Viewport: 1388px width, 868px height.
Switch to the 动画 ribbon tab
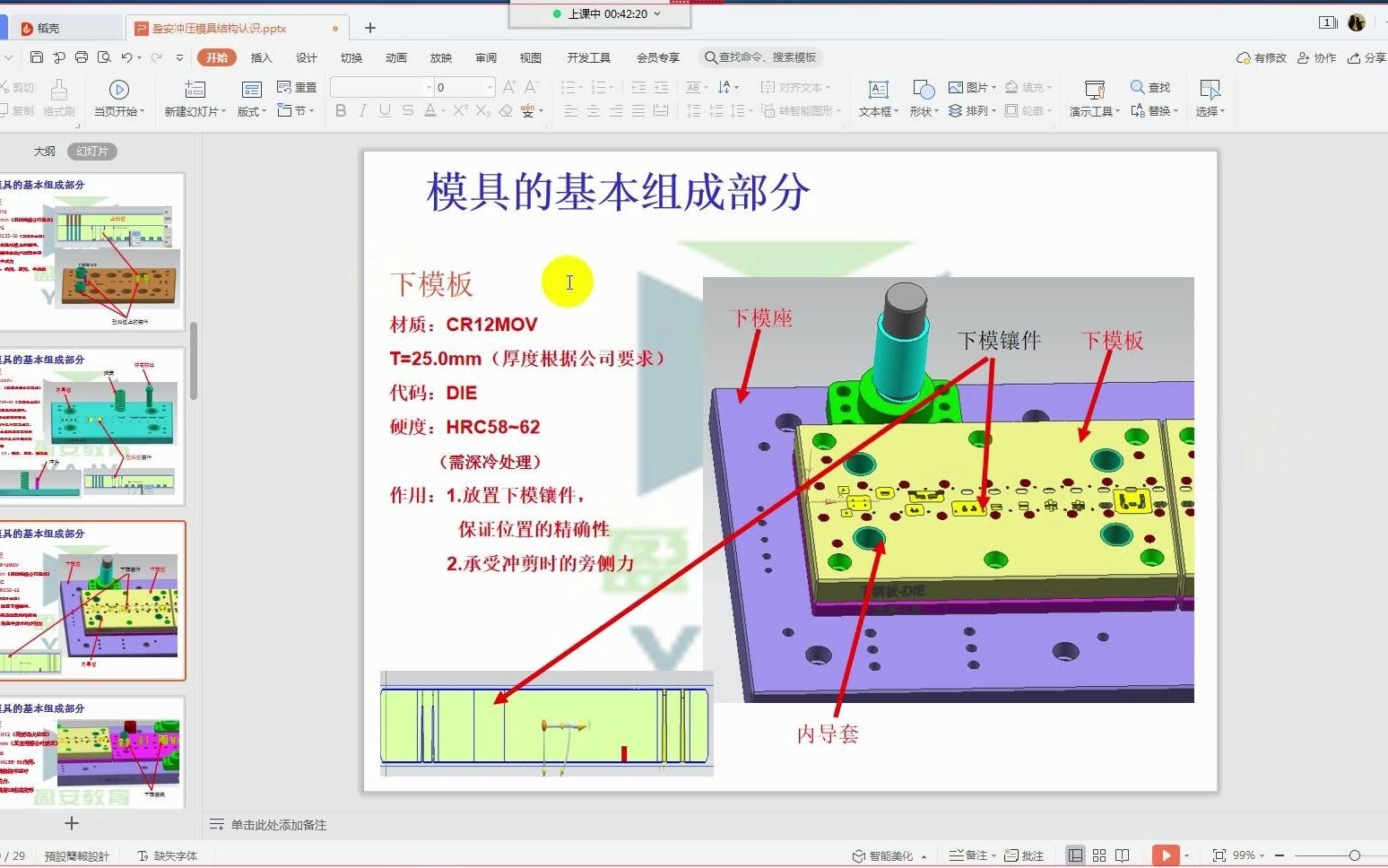(x=395, y=56)
